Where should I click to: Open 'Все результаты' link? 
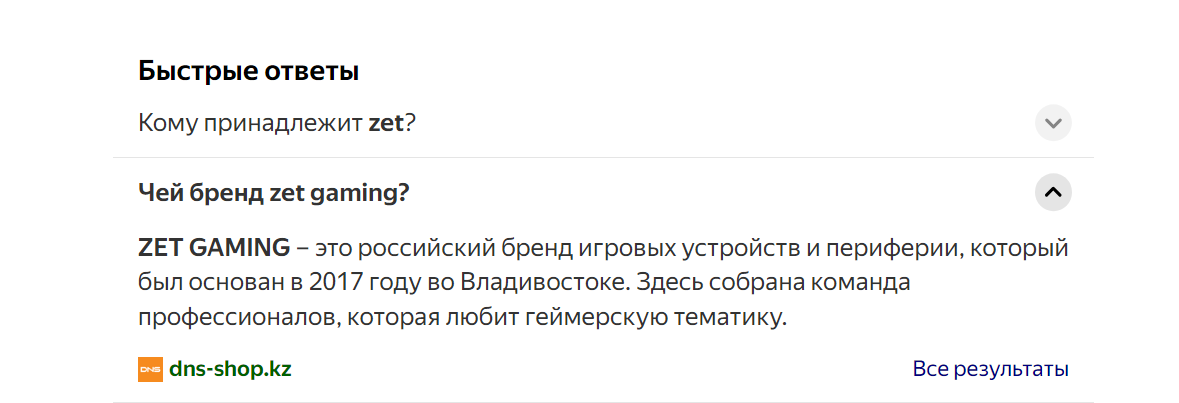tap(990, 369)
